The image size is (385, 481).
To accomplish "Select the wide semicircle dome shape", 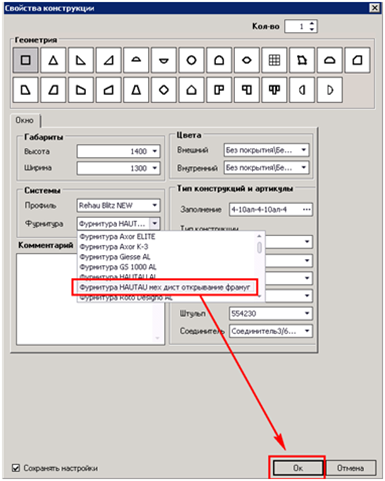I will [x=330, y=60].
